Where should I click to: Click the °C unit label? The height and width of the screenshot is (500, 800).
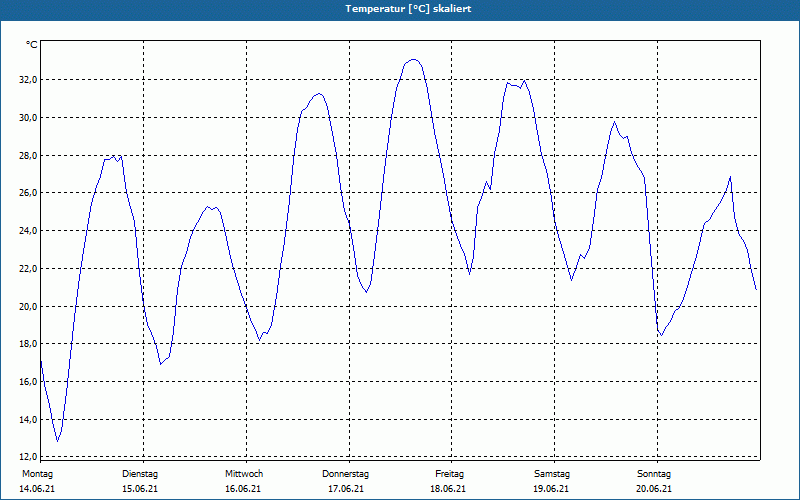pos(32,45)
